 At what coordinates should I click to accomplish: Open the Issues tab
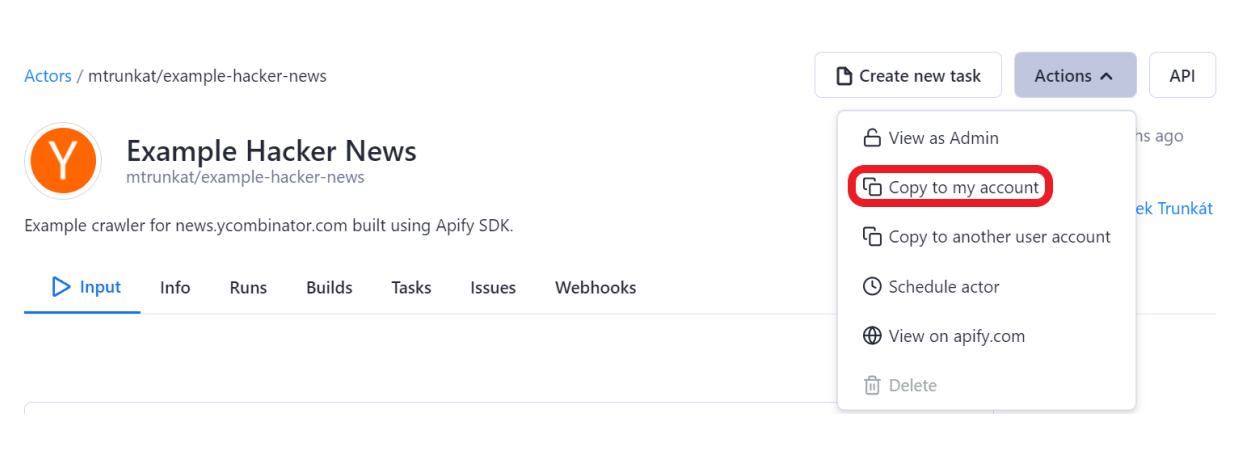[x=493, y=287]
